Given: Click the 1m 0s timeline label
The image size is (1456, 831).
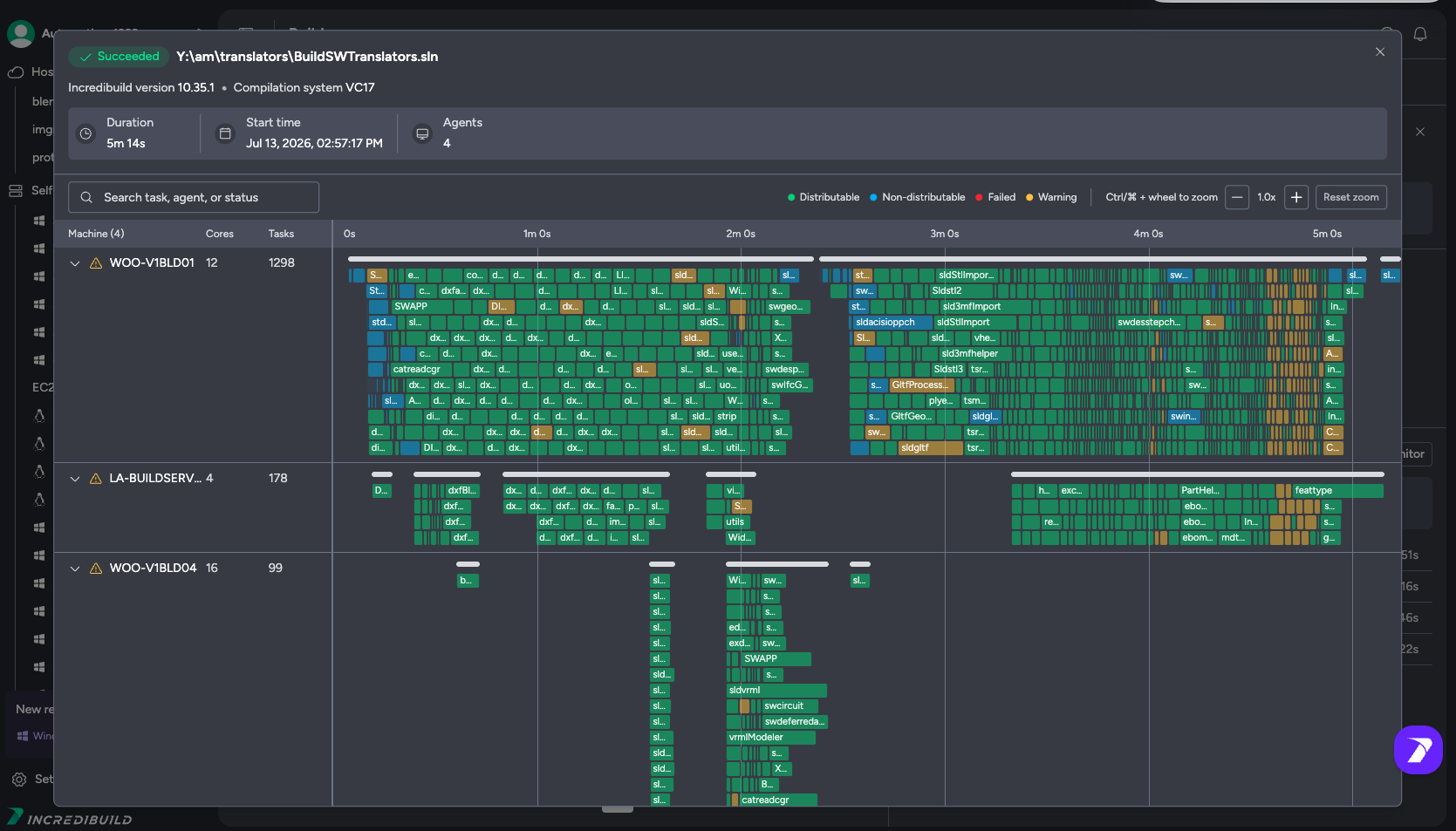Looking at the screenshot, I should [x=537, y=234].
